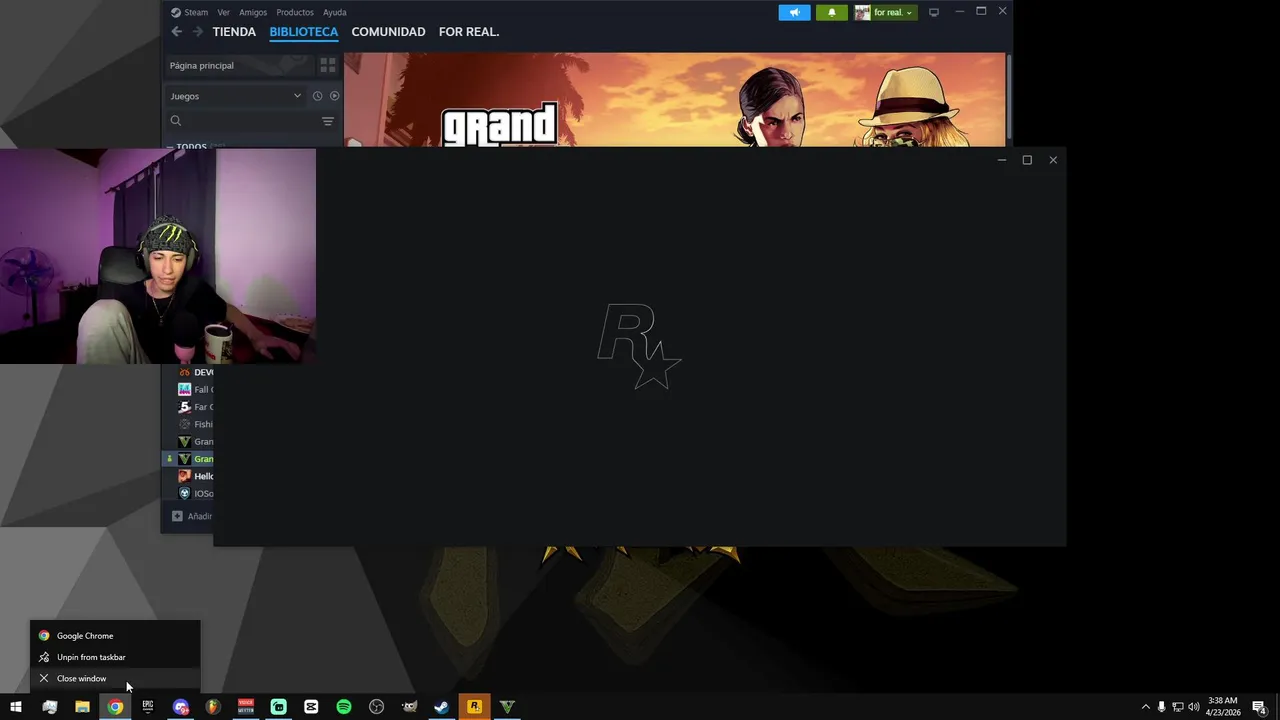Switch library to grid collections view
This screenshot has width=1280, height=720.
point(328,65)
